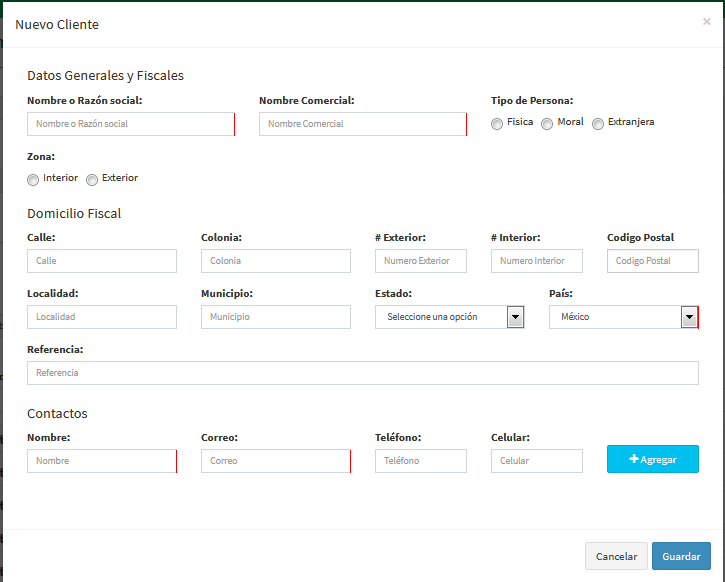
Task: Focus the Referencia text field
Action: (363, 373)
